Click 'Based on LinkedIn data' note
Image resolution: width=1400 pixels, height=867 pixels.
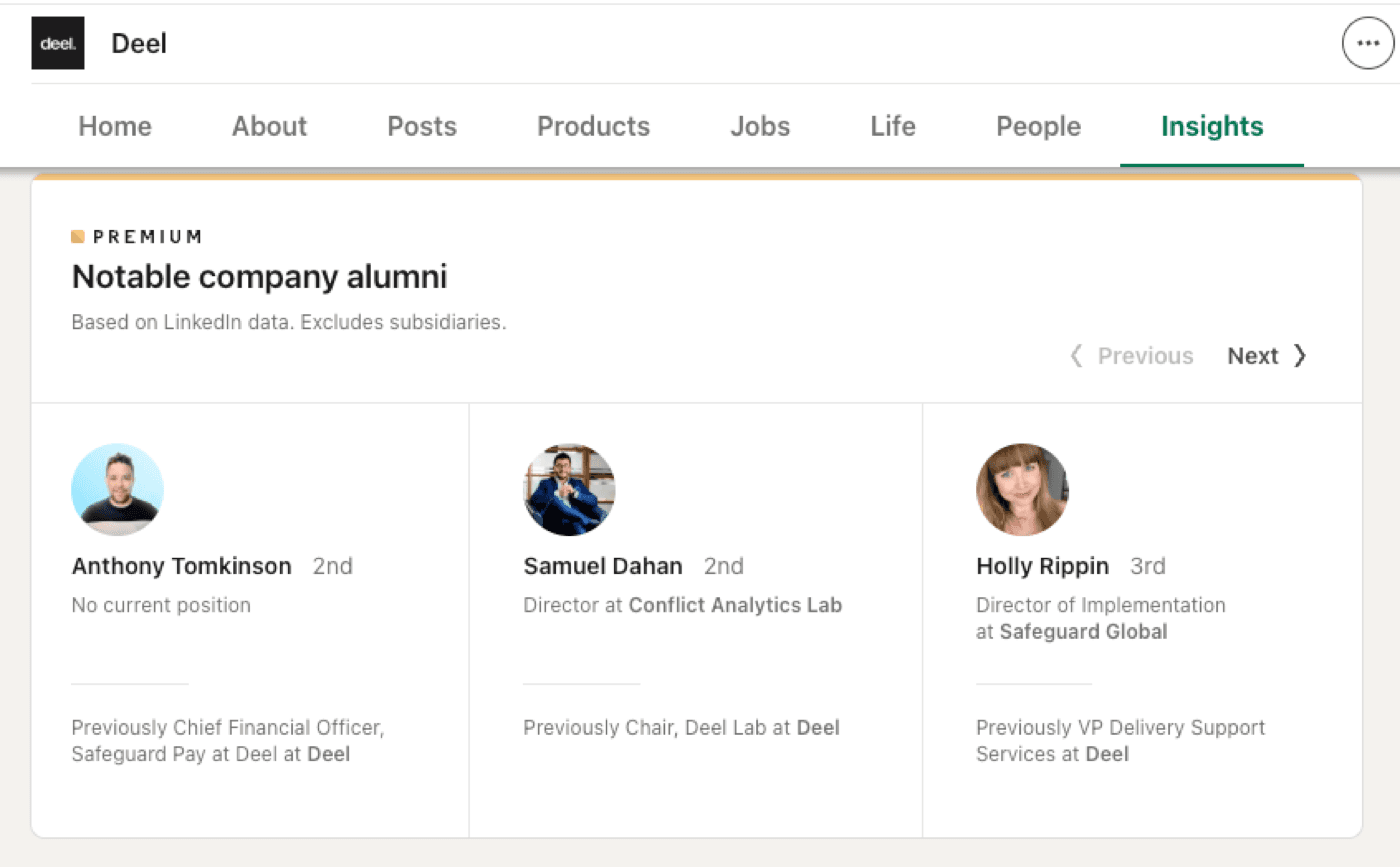pos(289,324)
